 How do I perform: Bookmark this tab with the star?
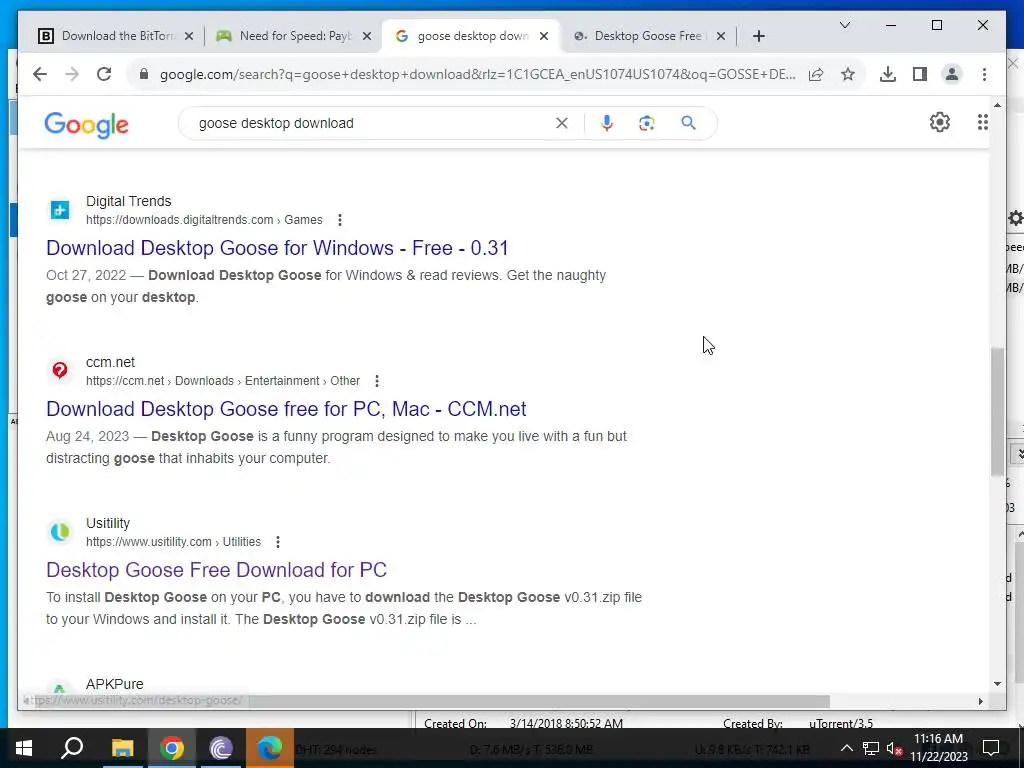848,74
